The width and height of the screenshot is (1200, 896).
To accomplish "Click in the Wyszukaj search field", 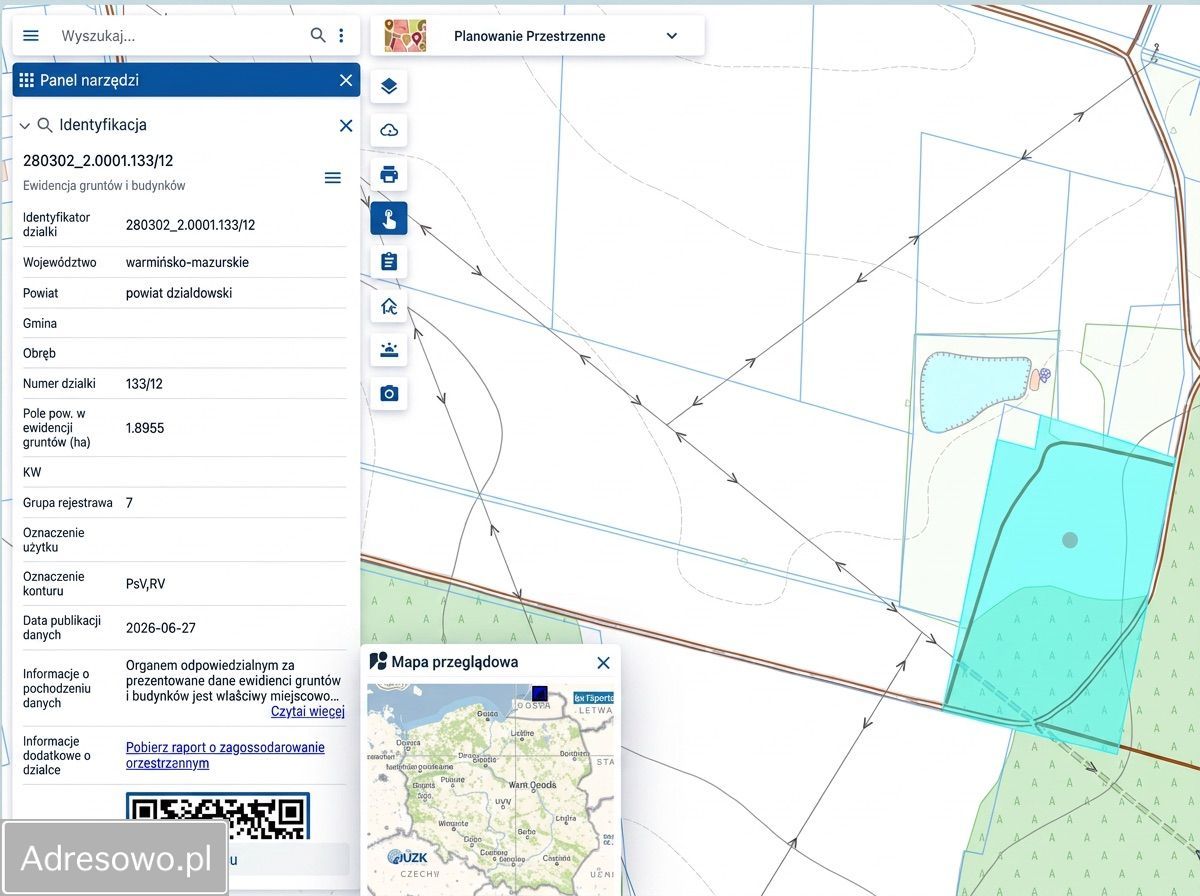I will coord(180,35).
